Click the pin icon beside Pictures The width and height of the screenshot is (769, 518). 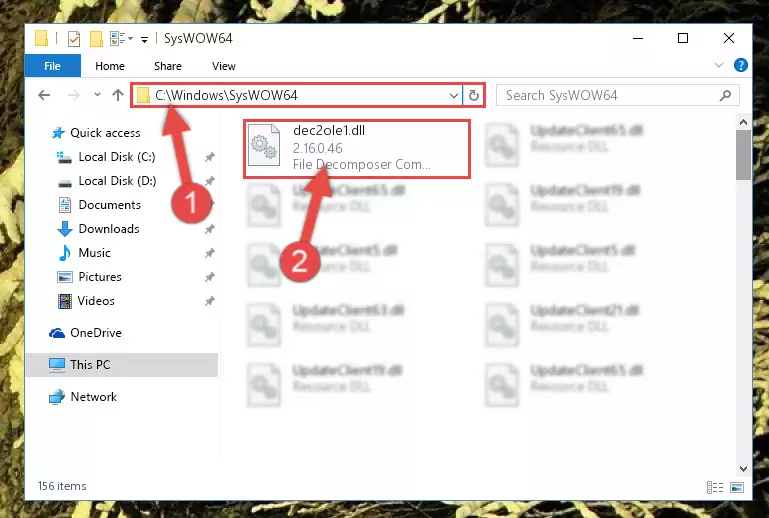coord(210,277)
